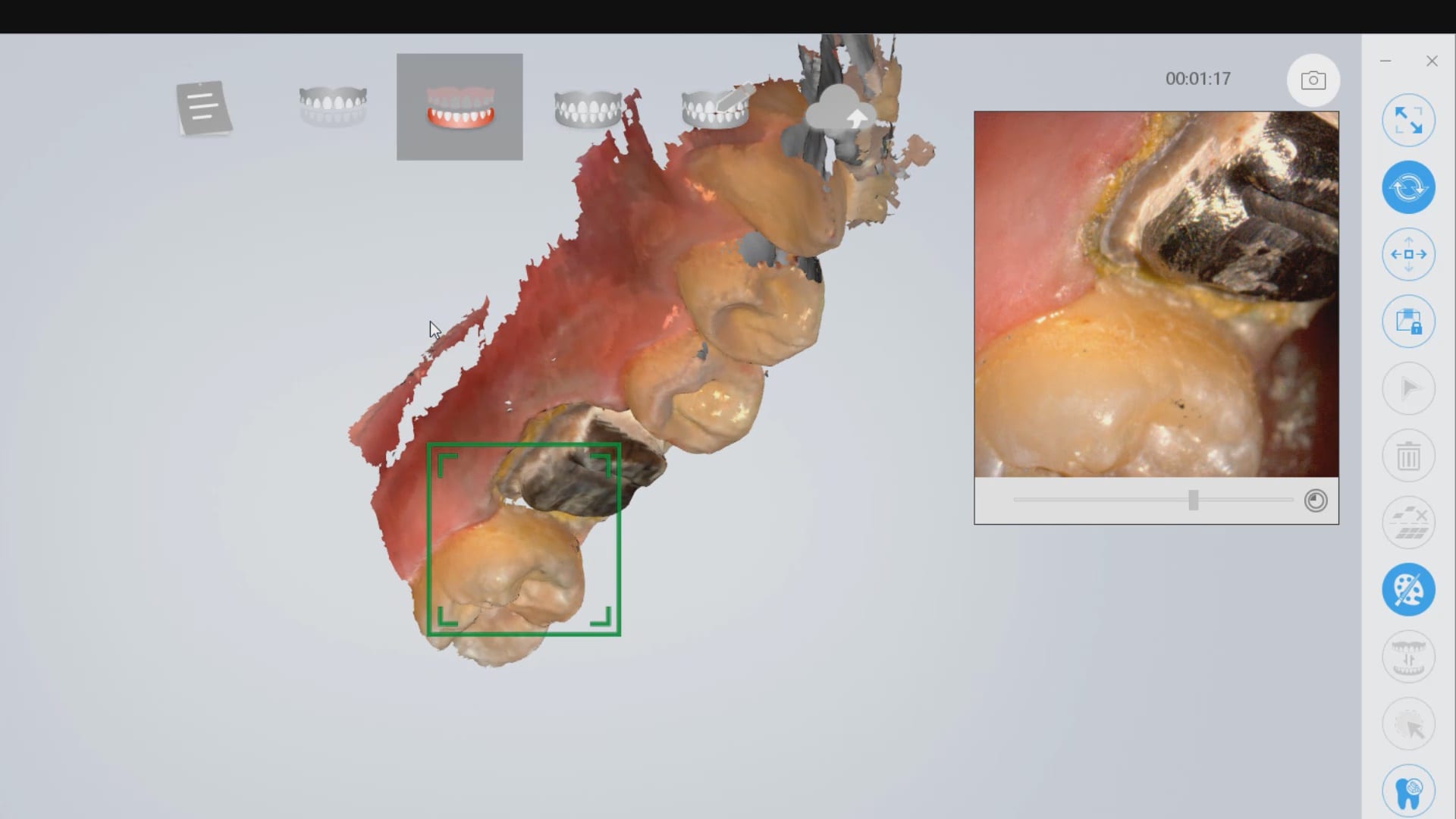Click the jaw swap teeth icon
The width and height of the screenshot is (1456, 819).
[x=1408, y=657]
